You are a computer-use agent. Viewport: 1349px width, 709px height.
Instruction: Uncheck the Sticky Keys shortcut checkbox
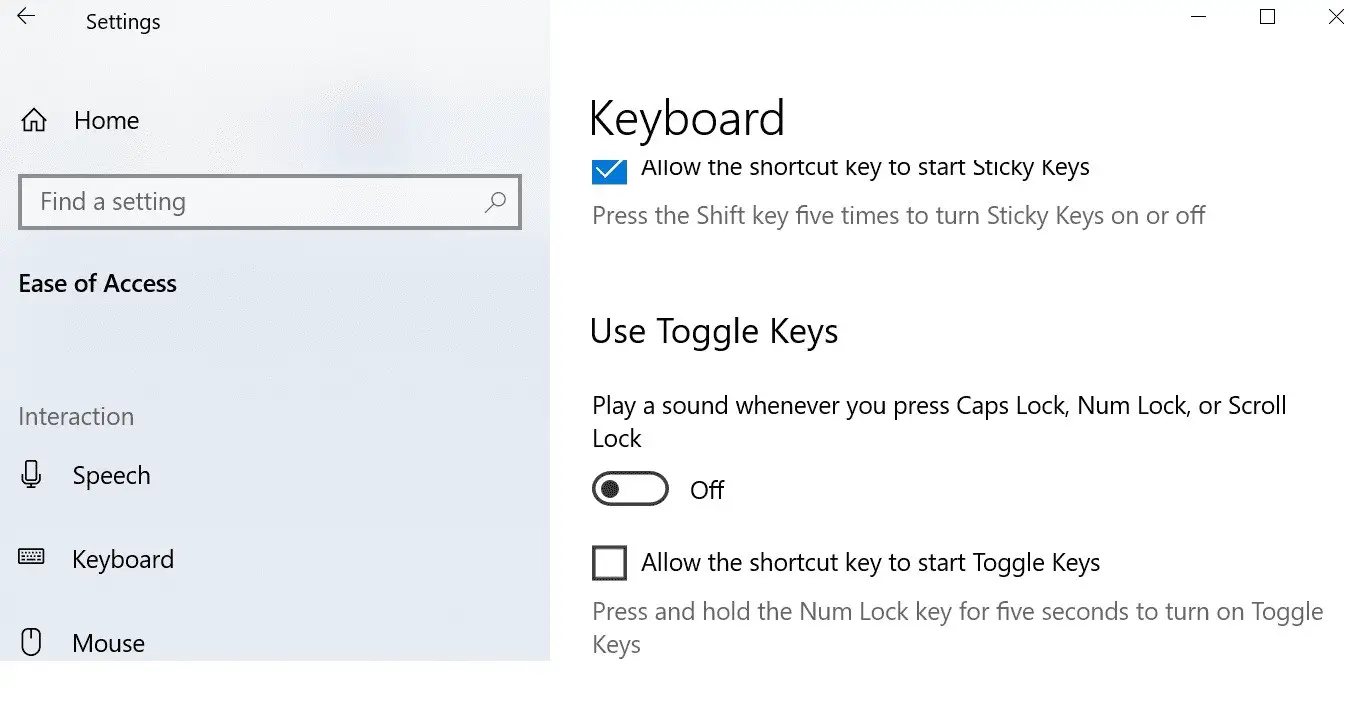point(609,170)
